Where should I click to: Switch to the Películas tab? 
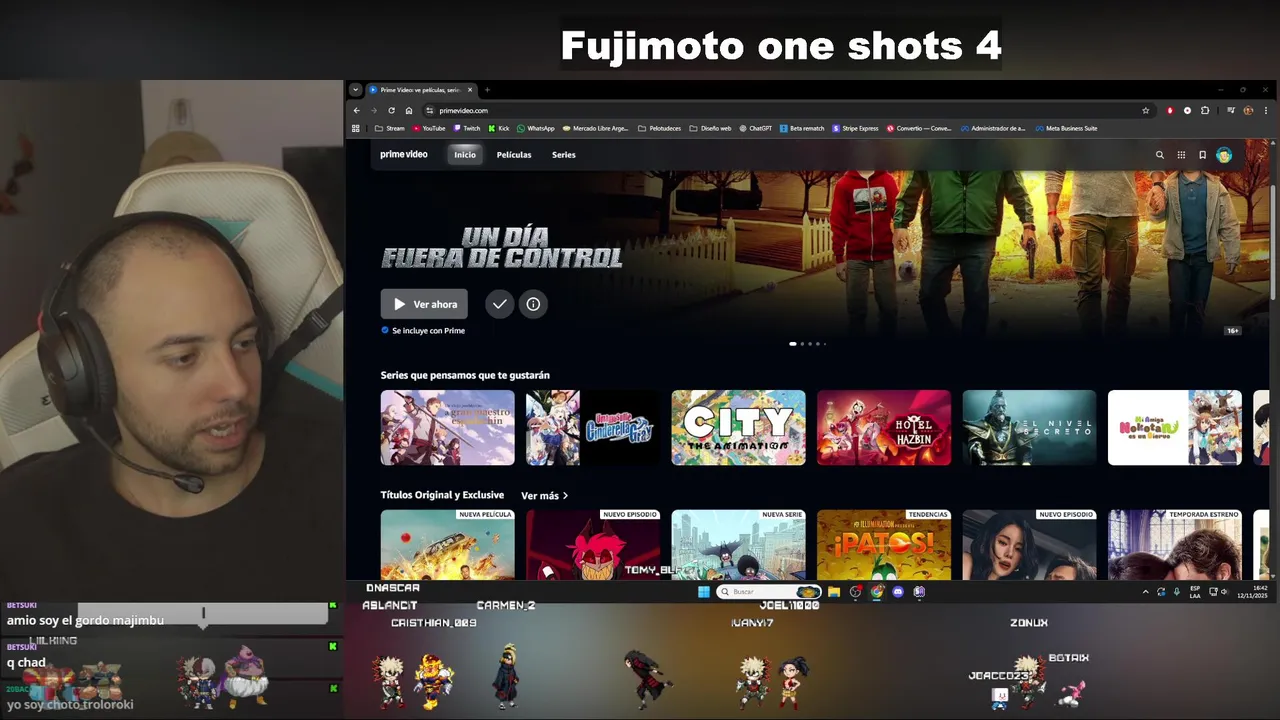(514, 155)
